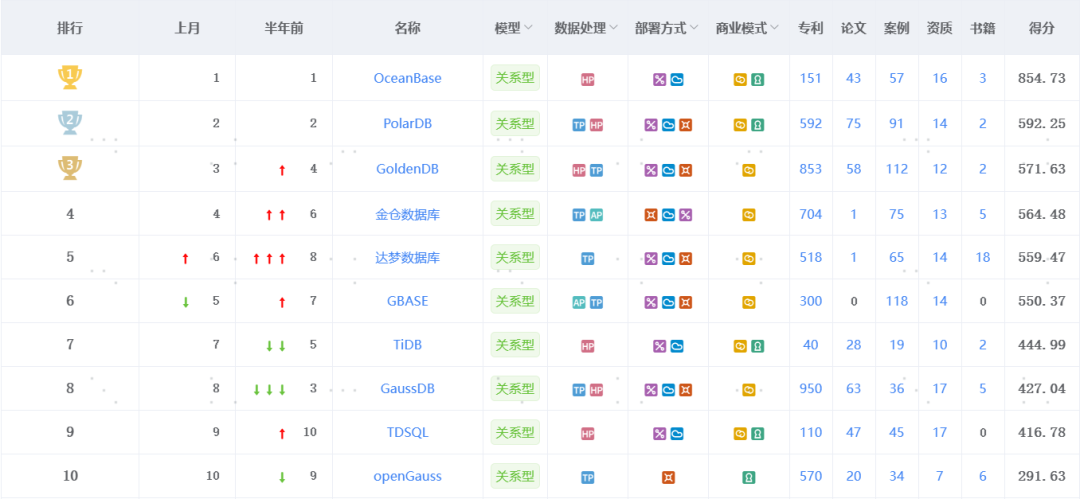Click the silver second-place trophy icon
This screenshot has height=499, width=1080.
pyautogui.click(x=70, y=123)
